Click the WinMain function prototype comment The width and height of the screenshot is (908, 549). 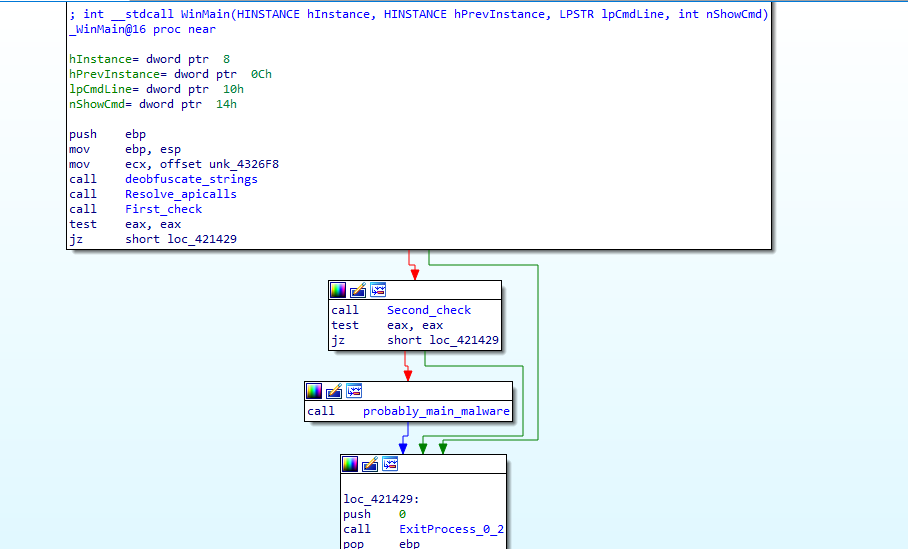tap(419, 14)
